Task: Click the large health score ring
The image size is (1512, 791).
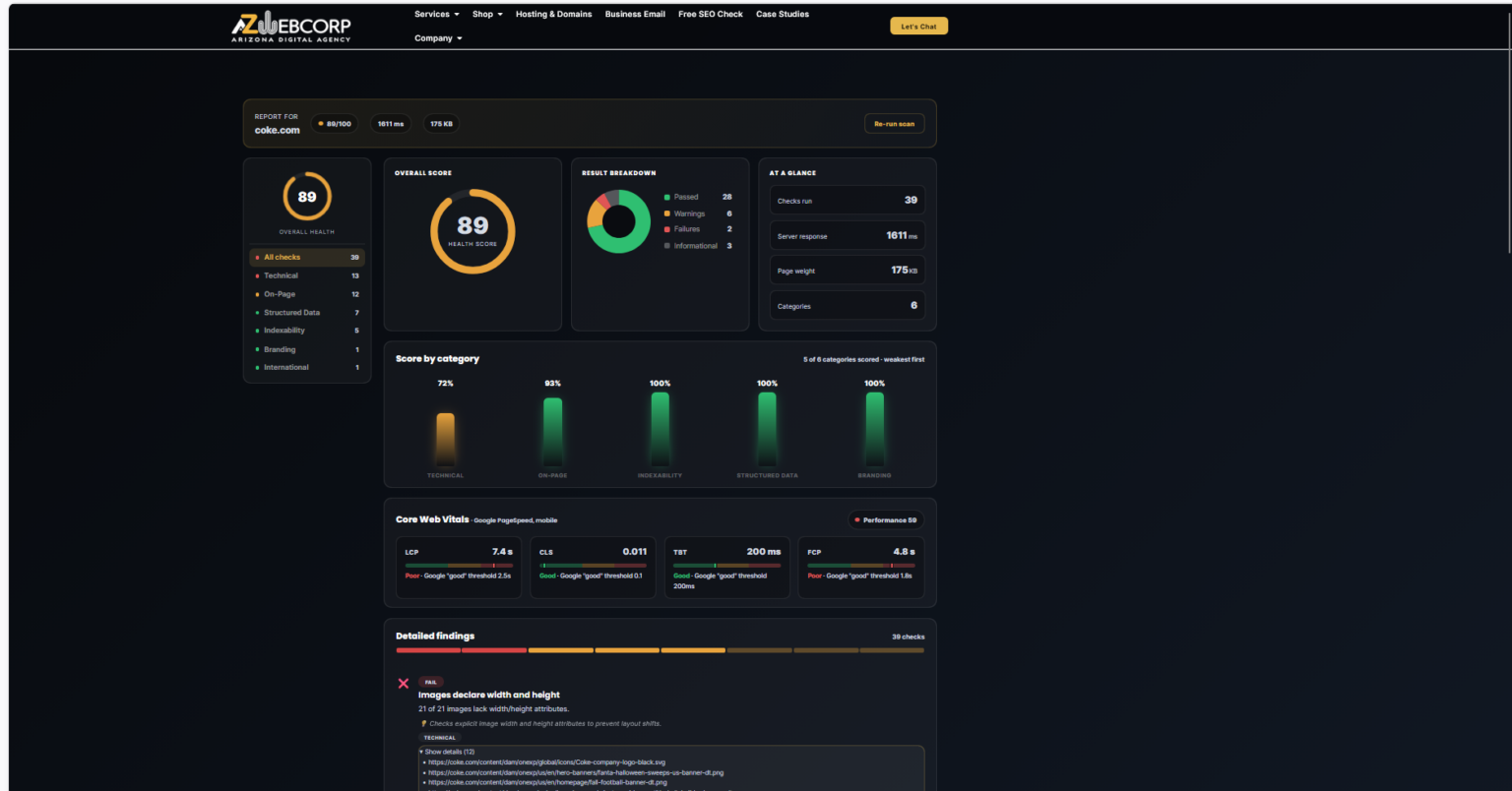Action: coord(472,231)
